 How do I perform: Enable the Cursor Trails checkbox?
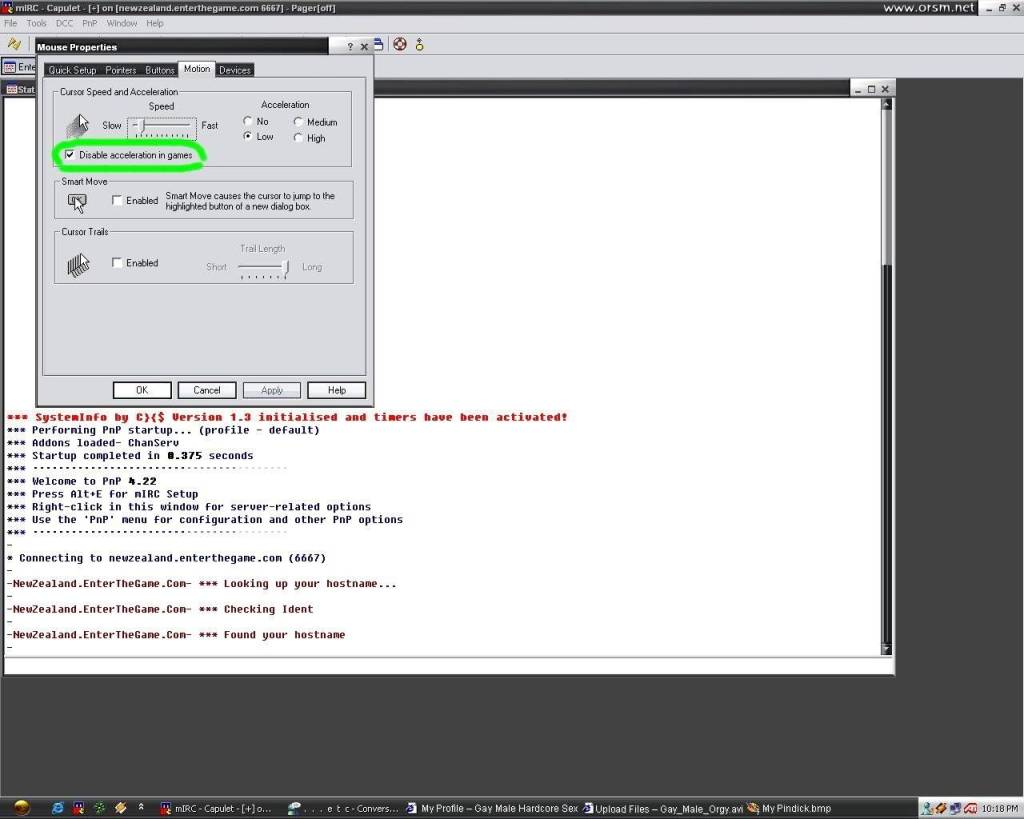[117, 263]
